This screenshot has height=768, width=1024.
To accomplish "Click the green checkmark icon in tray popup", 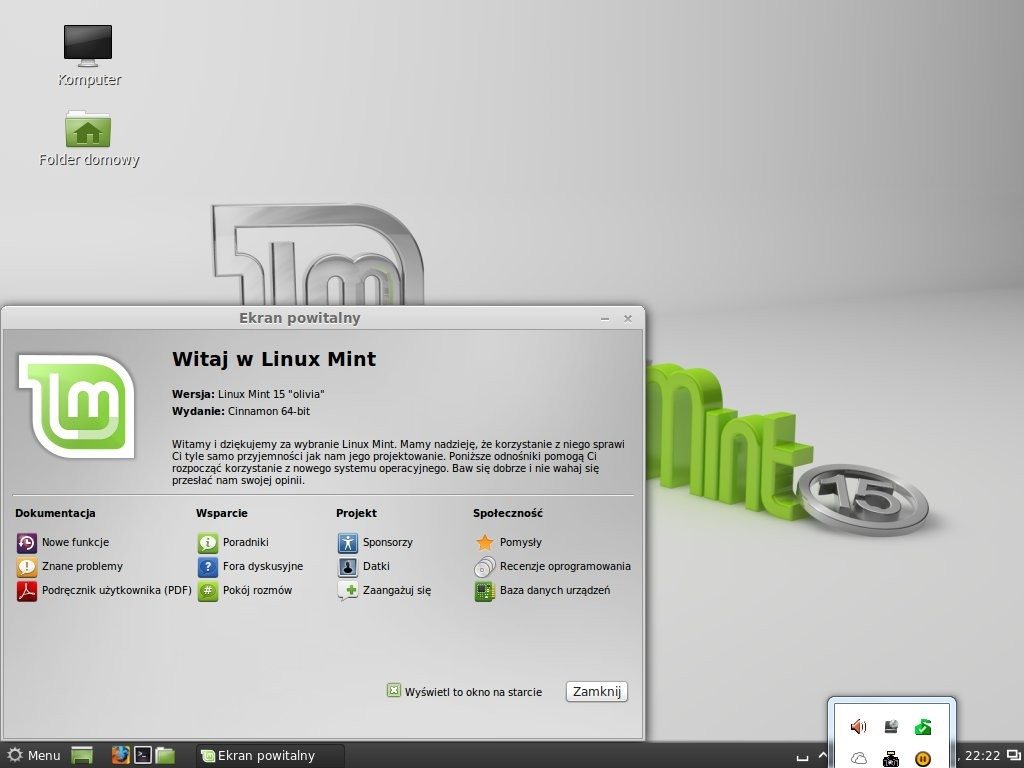I will click(923, 726).
